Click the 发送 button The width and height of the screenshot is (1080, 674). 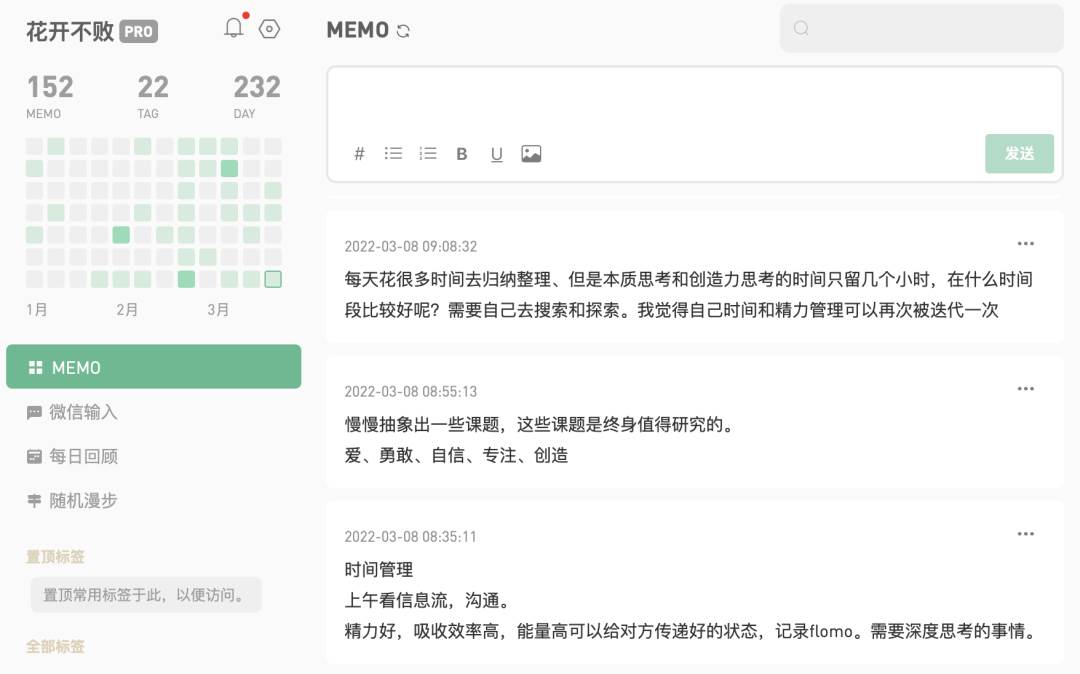coord(1019,153)
